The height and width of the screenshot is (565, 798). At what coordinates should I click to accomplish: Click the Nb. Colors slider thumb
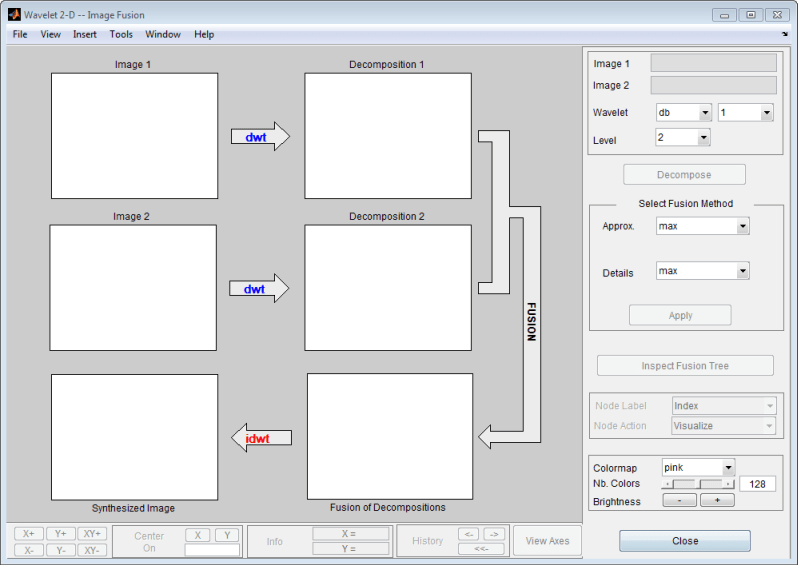click(698, 484)
